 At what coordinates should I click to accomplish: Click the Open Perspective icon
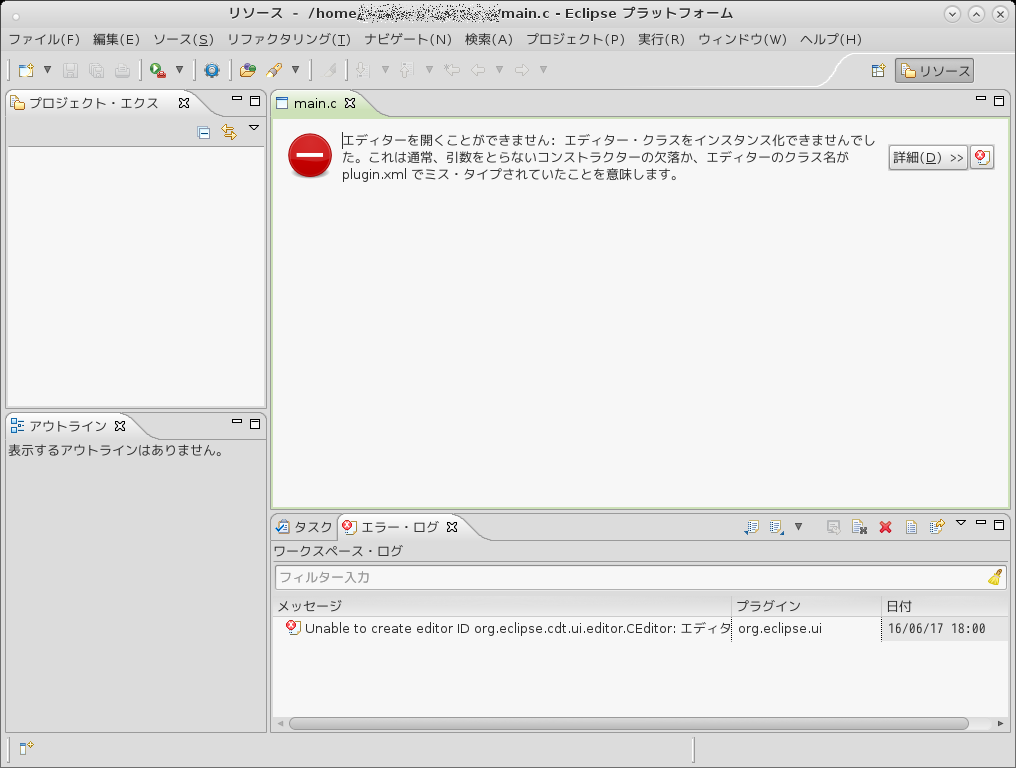tap(879, 71)
